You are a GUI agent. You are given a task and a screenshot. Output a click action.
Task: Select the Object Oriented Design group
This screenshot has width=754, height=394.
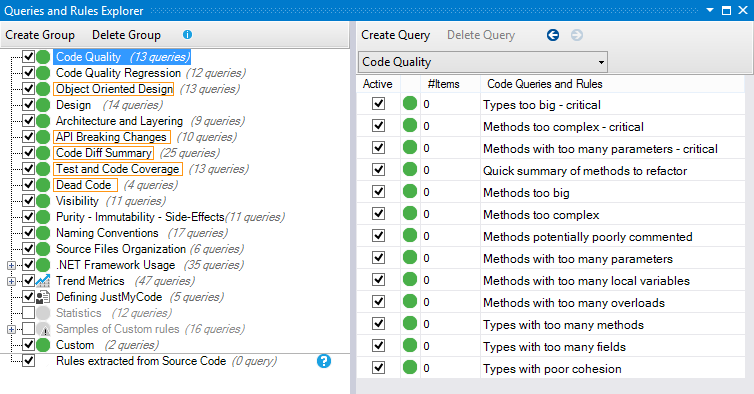(114, 89)
